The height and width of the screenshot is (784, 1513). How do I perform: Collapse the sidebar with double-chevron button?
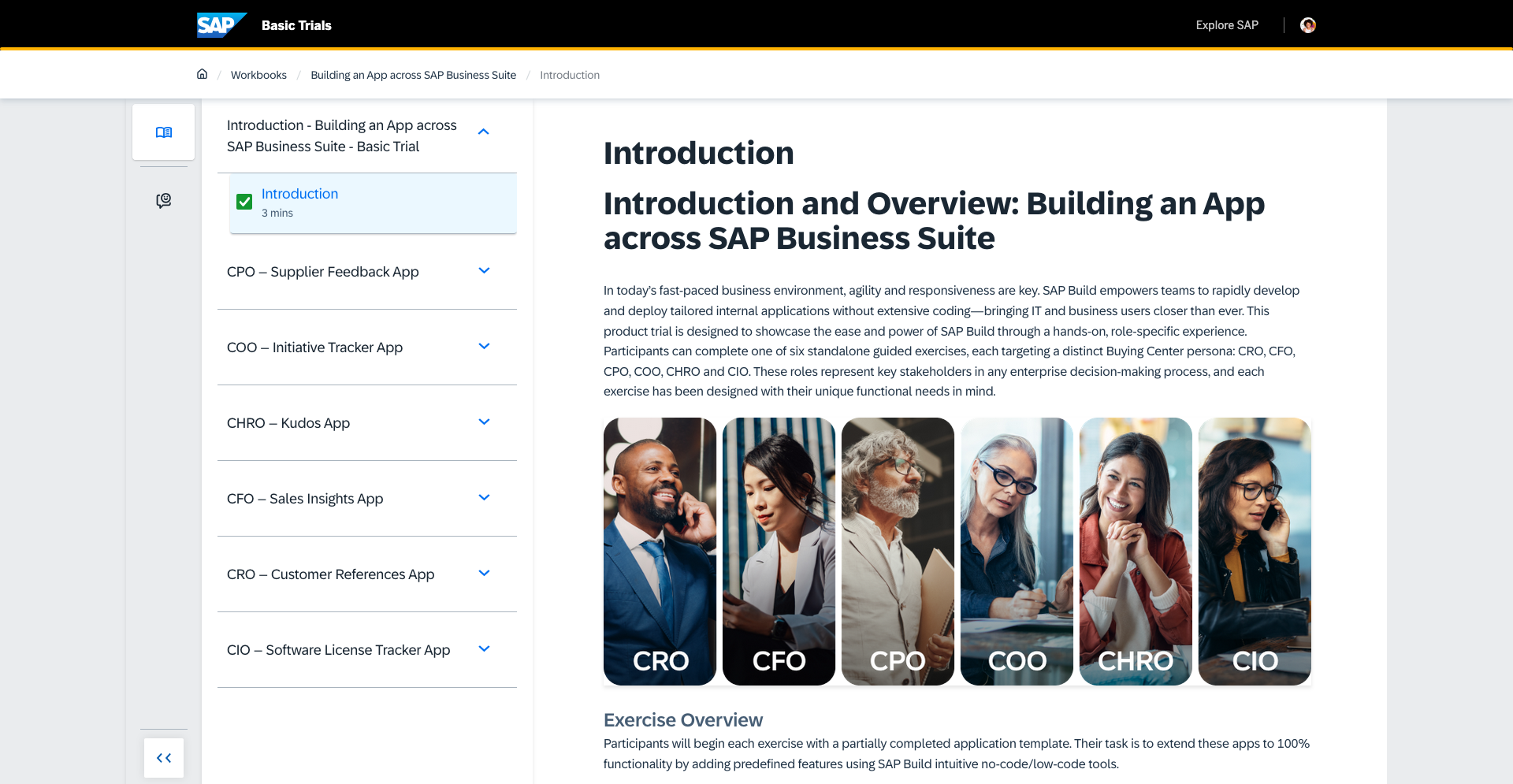(x=164, y=758)
